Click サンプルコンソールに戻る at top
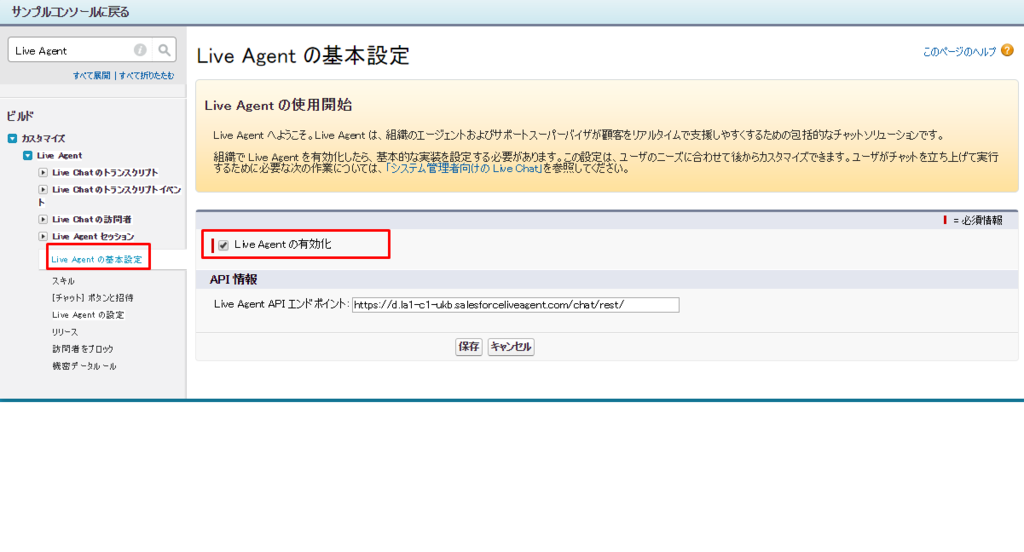 (71, 12)
